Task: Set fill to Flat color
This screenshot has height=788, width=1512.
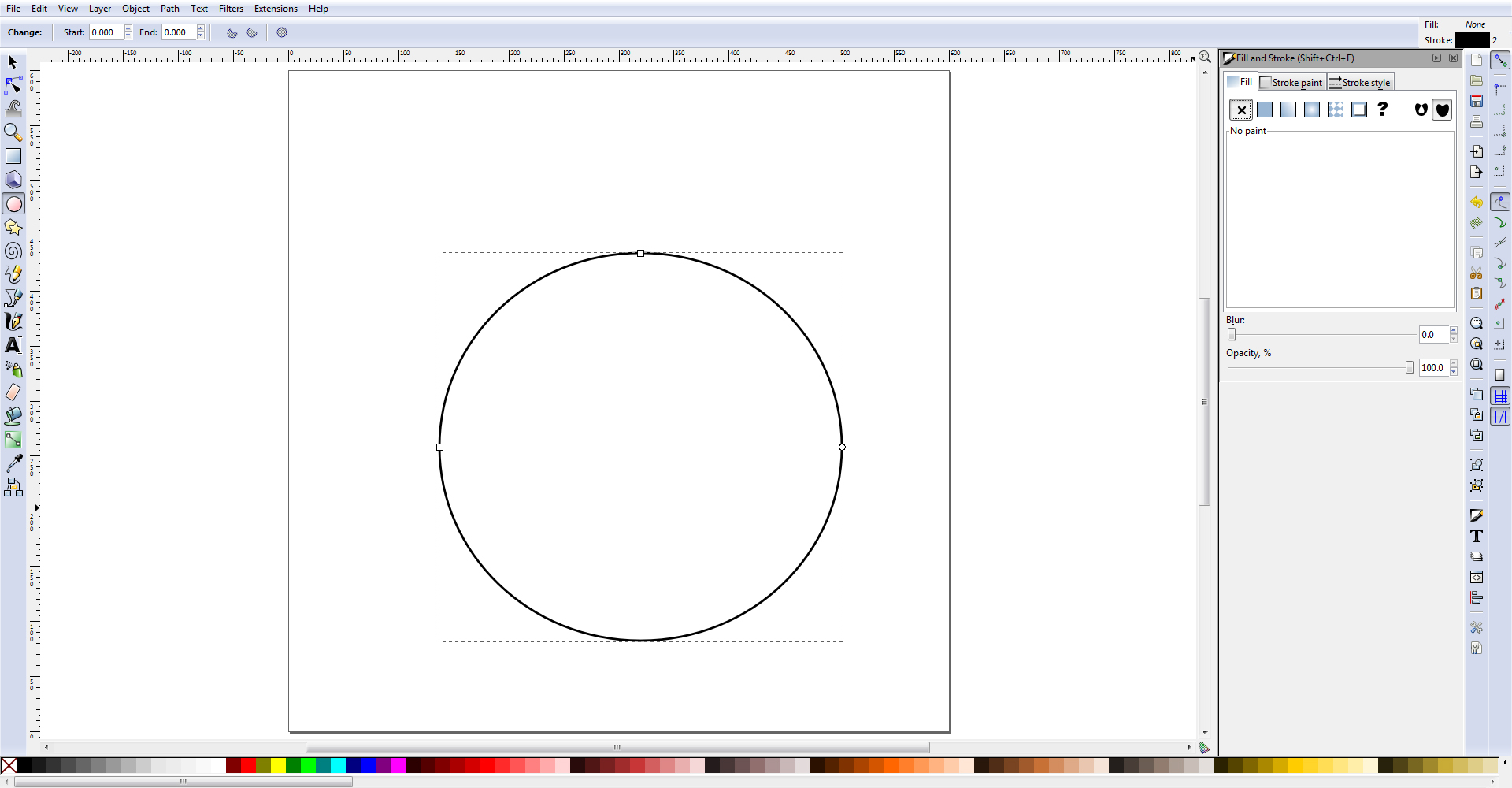Action: (x=1265, y=110)
